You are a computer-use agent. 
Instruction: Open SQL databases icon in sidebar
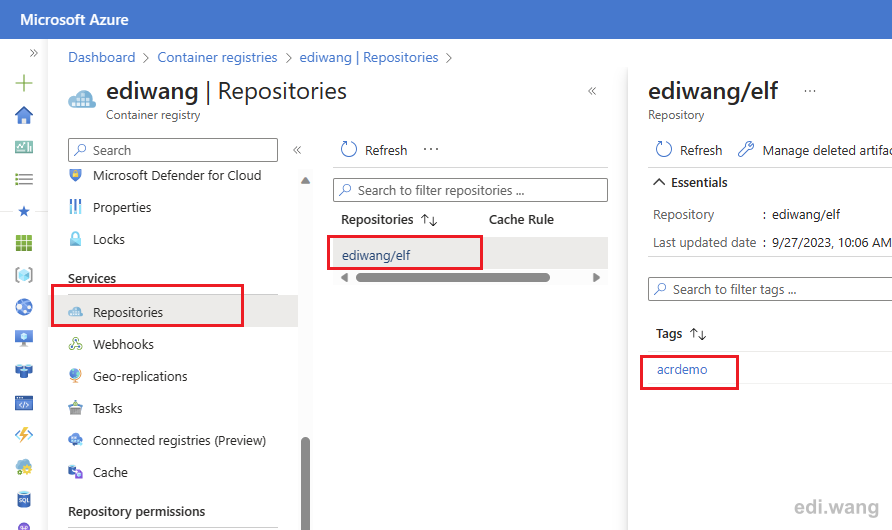click(24, 499)
